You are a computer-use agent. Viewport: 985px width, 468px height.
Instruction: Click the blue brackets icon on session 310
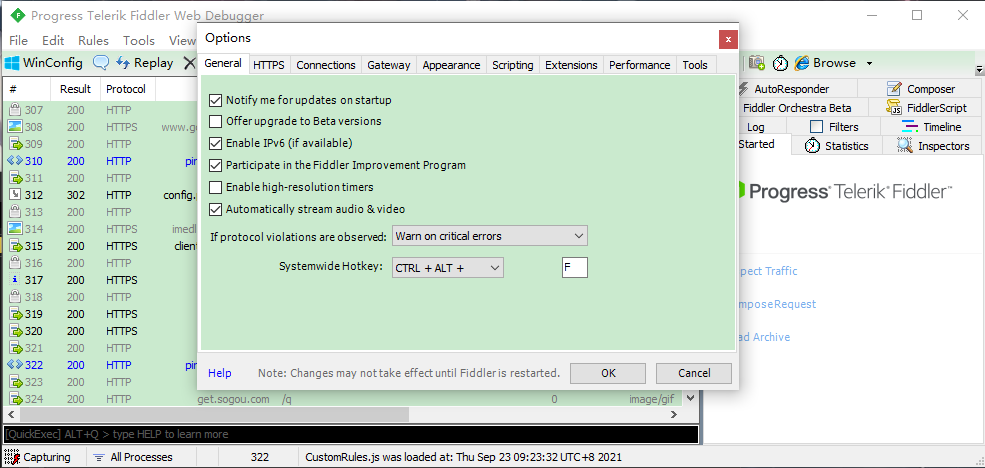click(x=14, y=161)
